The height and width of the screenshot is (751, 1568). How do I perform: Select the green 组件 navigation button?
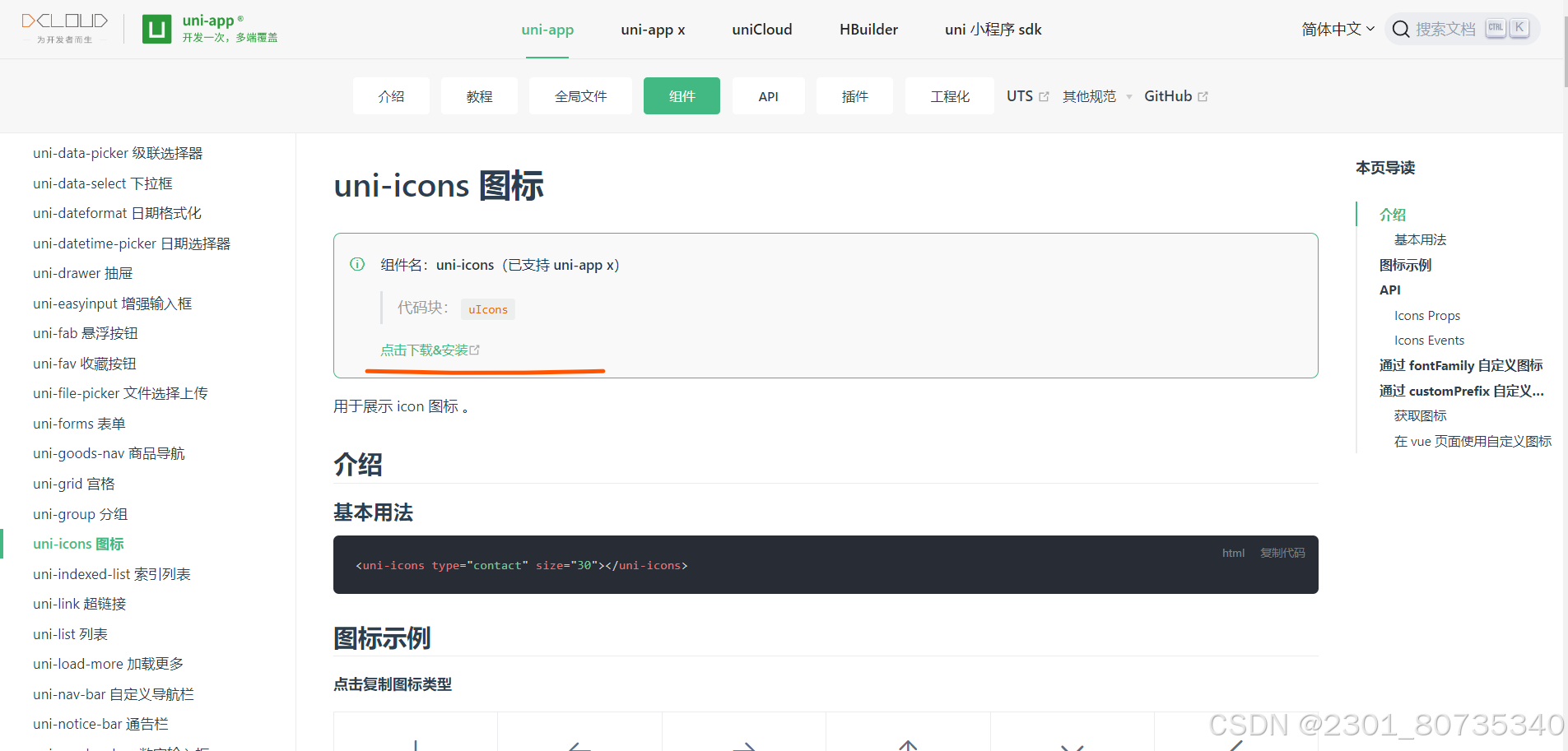(682, 96)
